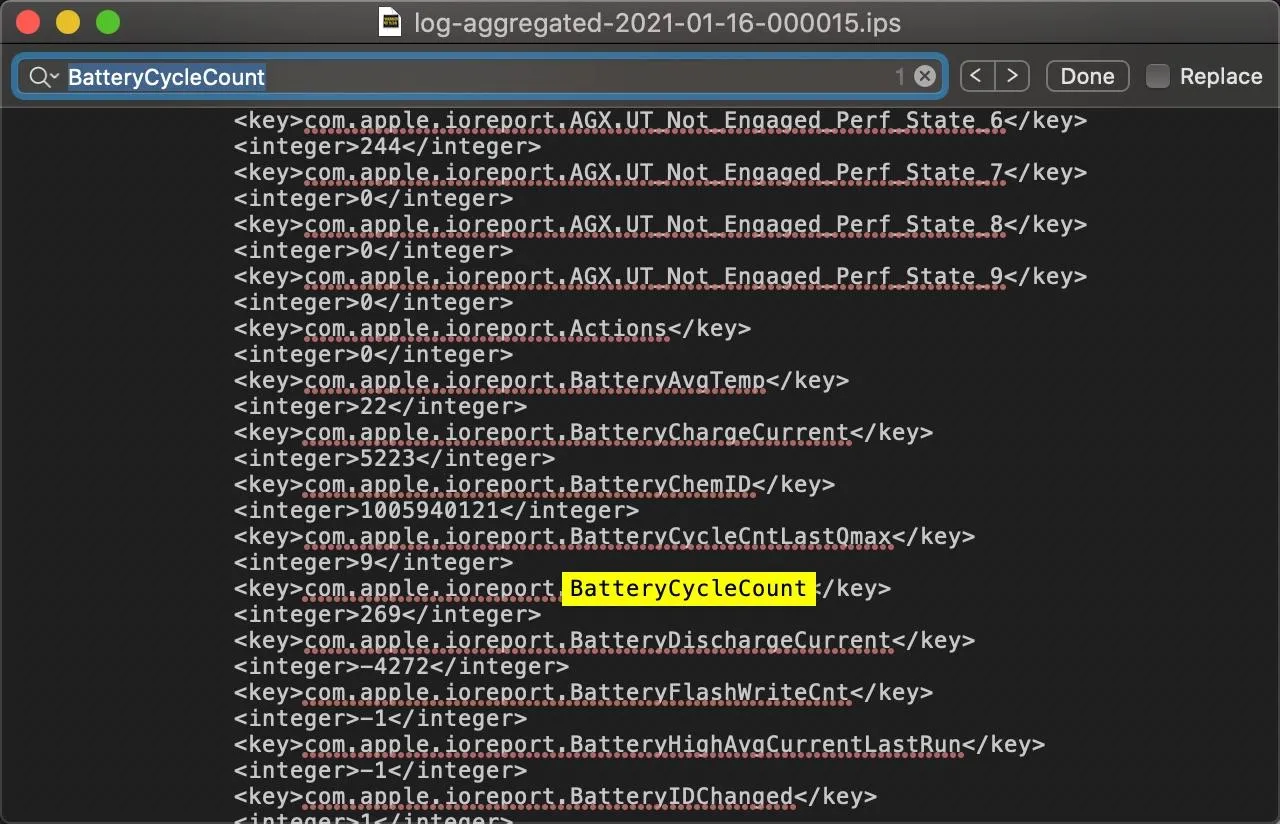The image size is (1280, 824).
Task: Select the BatteryIDChanged key line
Action: tap(555, 797)
